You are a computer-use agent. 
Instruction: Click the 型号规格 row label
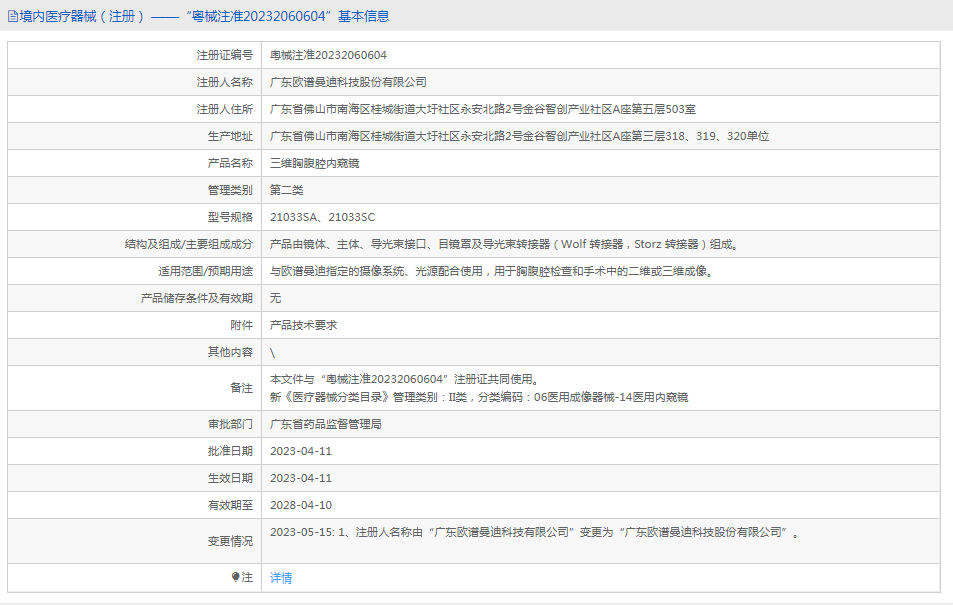coord(230,217)
